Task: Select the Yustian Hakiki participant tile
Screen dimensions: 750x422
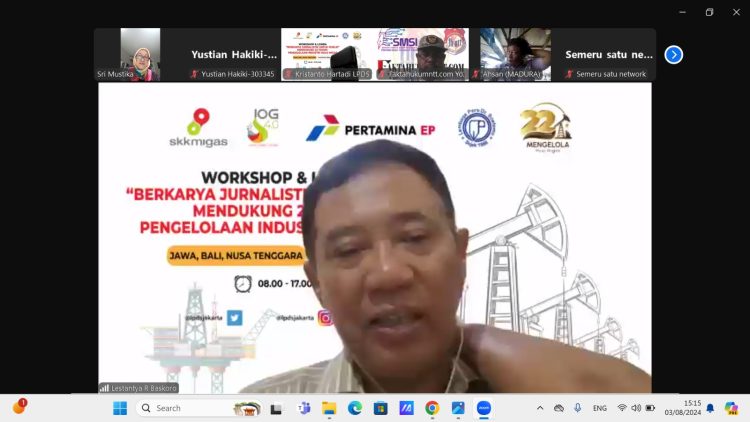Action: (234, 54)
